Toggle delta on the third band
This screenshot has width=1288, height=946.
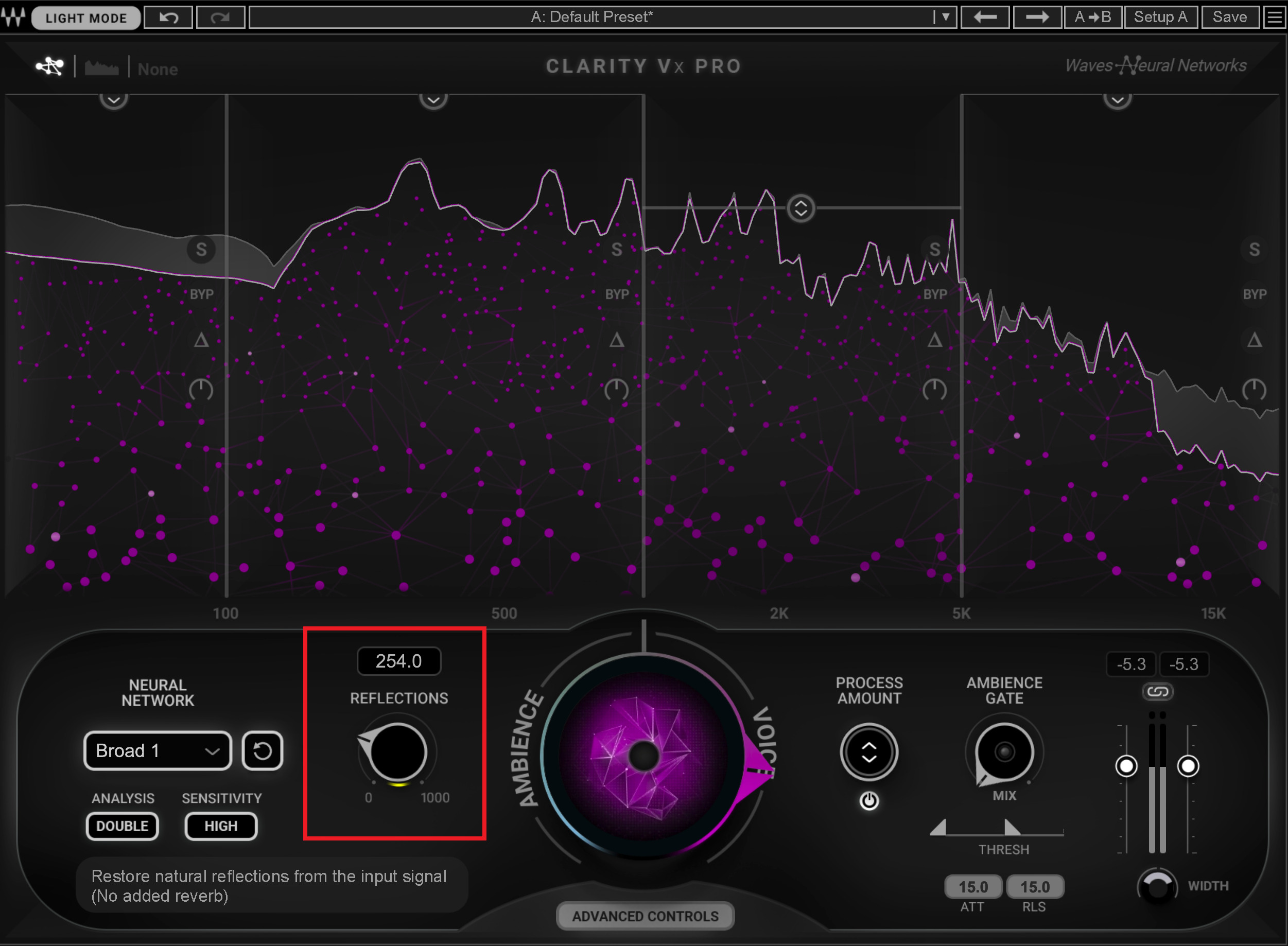pos(935,340)
